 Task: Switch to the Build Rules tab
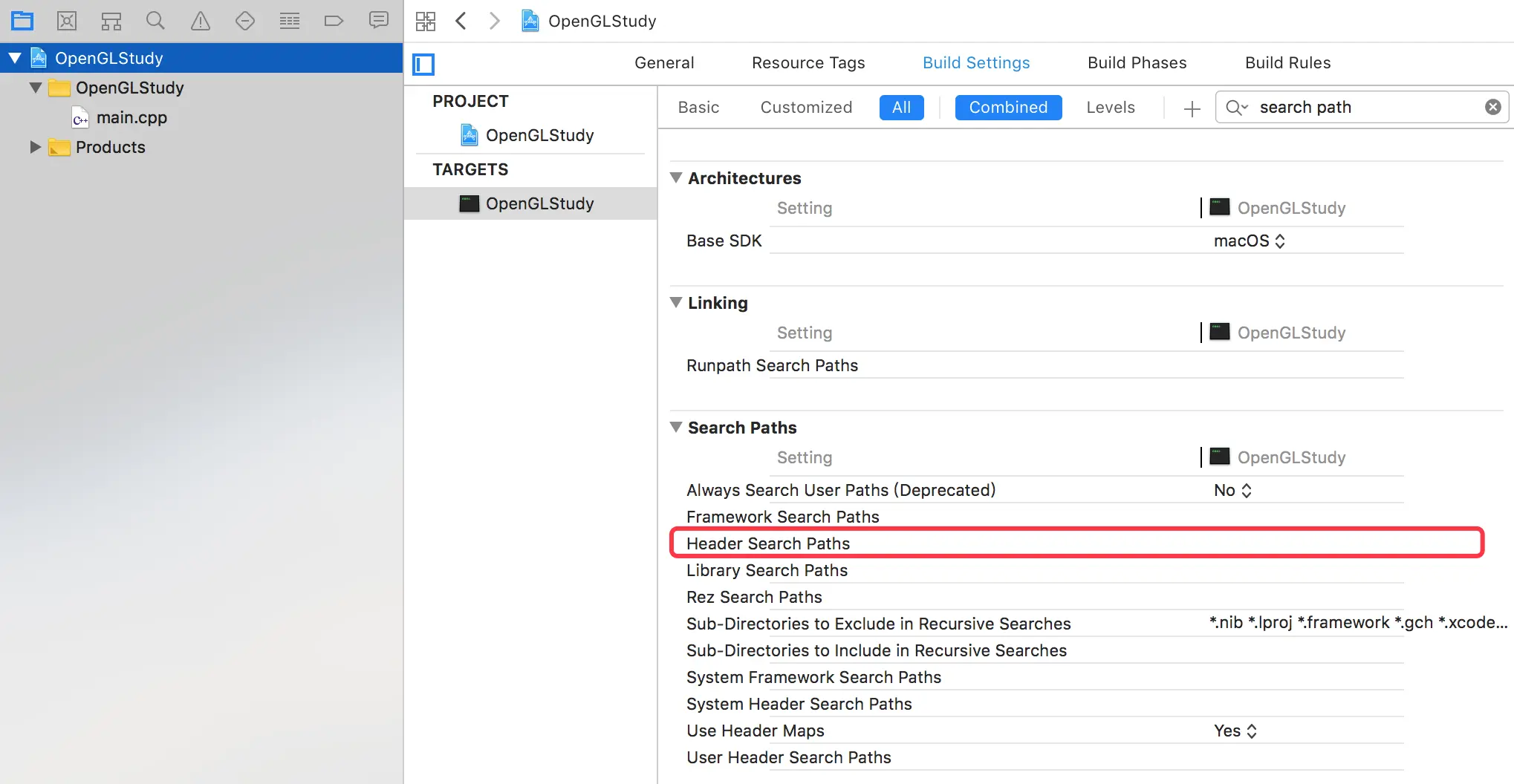pyautogui.click(x=1287, y=63)
